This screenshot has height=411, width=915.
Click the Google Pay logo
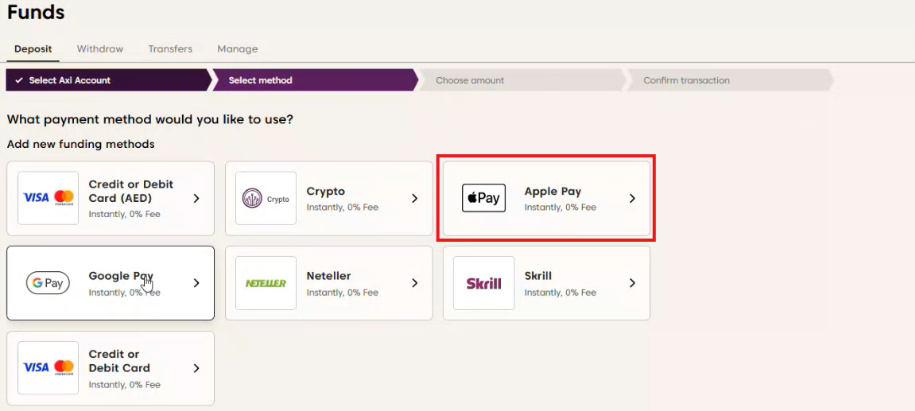pos(48,283)
